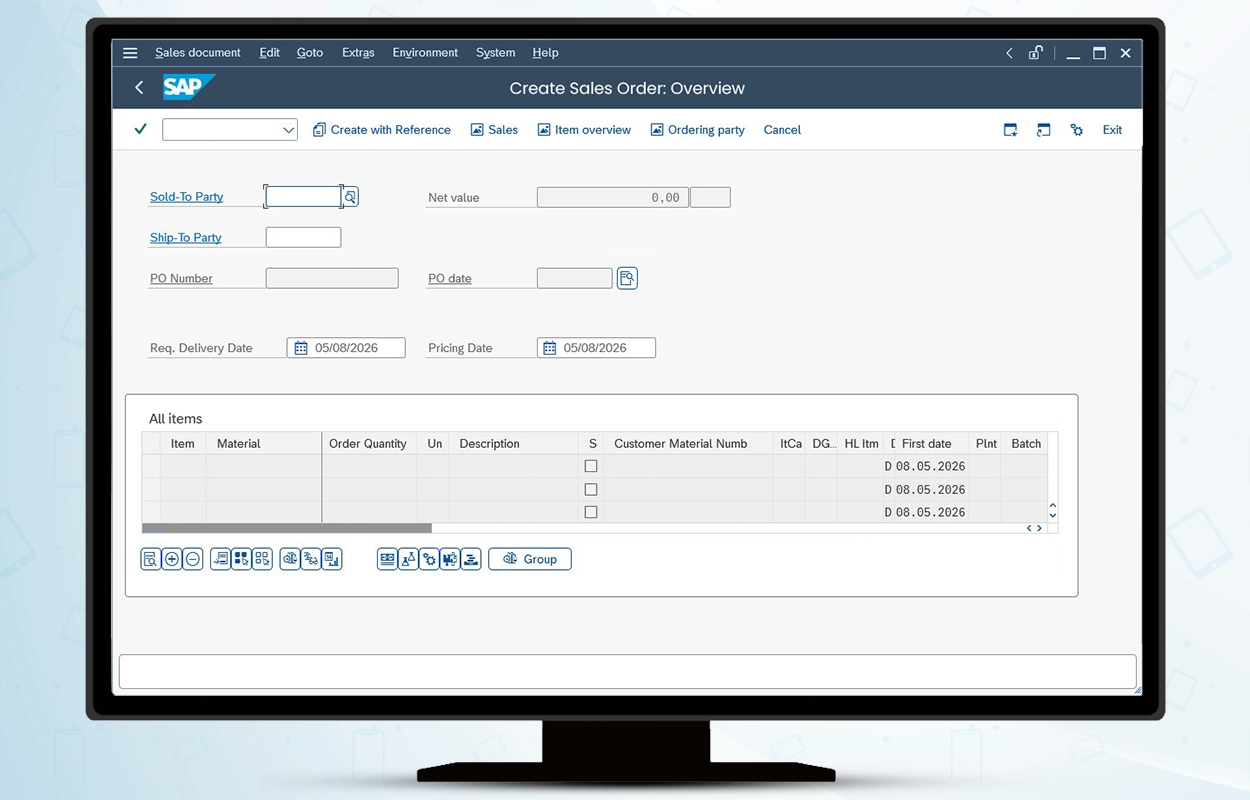Add an item with the plus icon
Viewport: 1250px width, 800px height.
(171, 559)
